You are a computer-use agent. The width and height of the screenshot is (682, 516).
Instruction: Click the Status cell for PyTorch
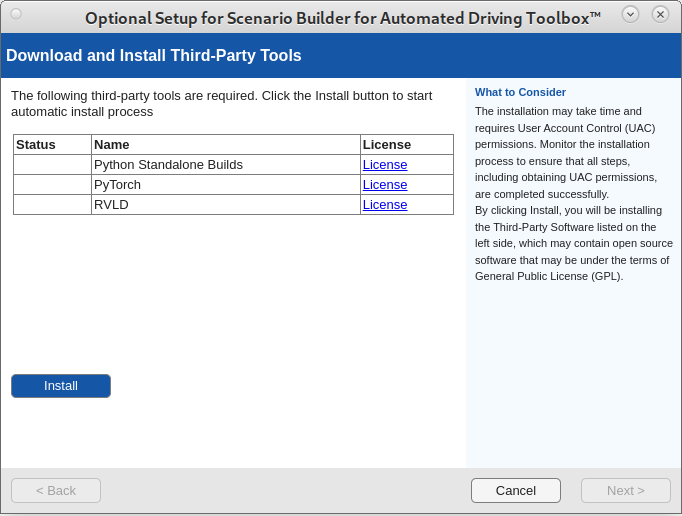click(x=52, y=185)
